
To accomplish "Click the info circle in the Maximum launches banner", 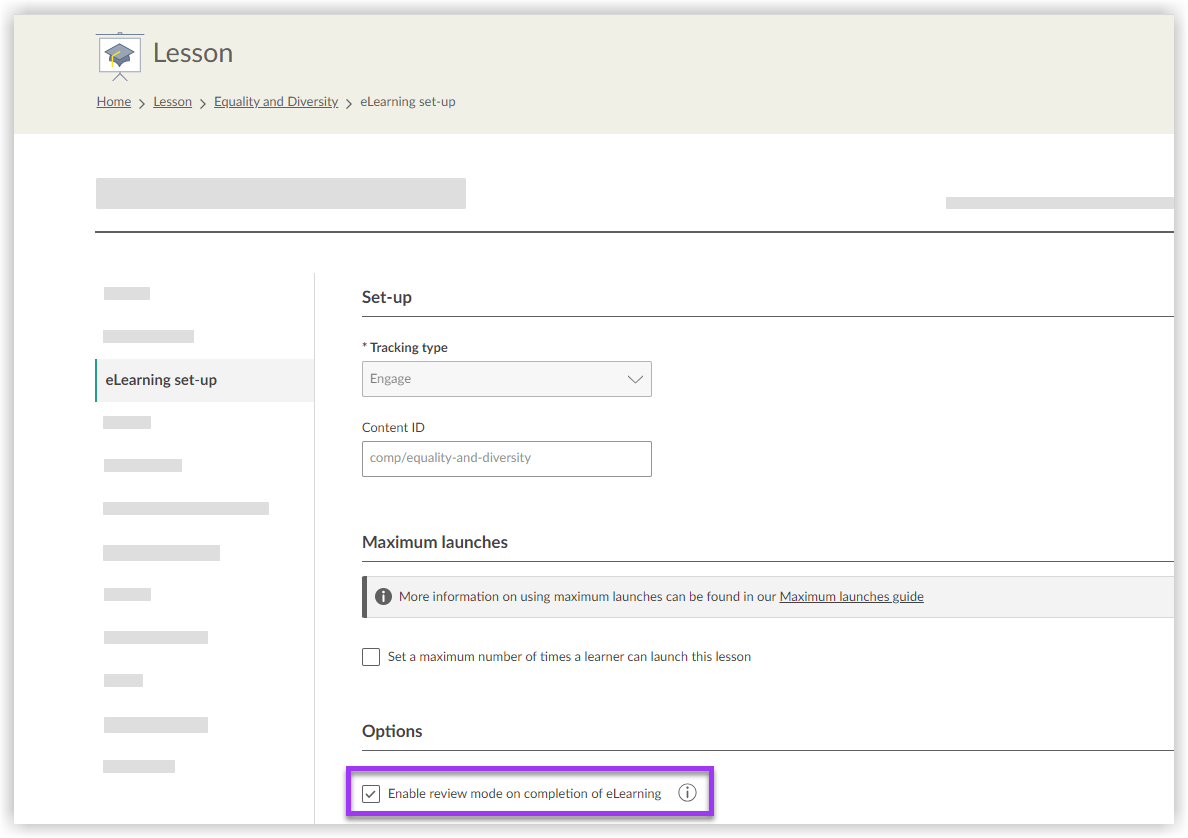I will click(x=383, y=595).
